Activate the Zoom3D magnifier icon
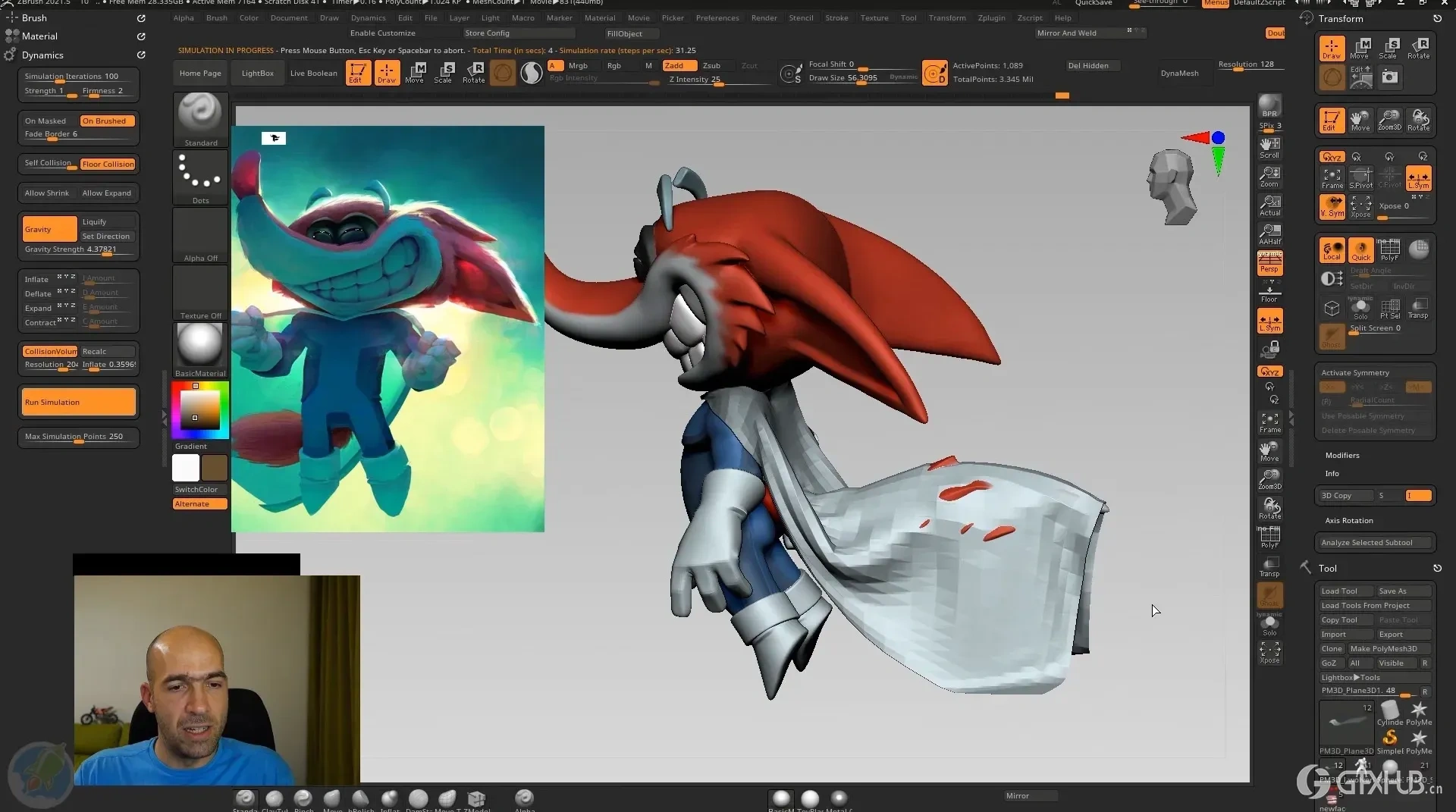This screenshot has height=812, width=1456. pyautogui.click(x=1270, y=479)
